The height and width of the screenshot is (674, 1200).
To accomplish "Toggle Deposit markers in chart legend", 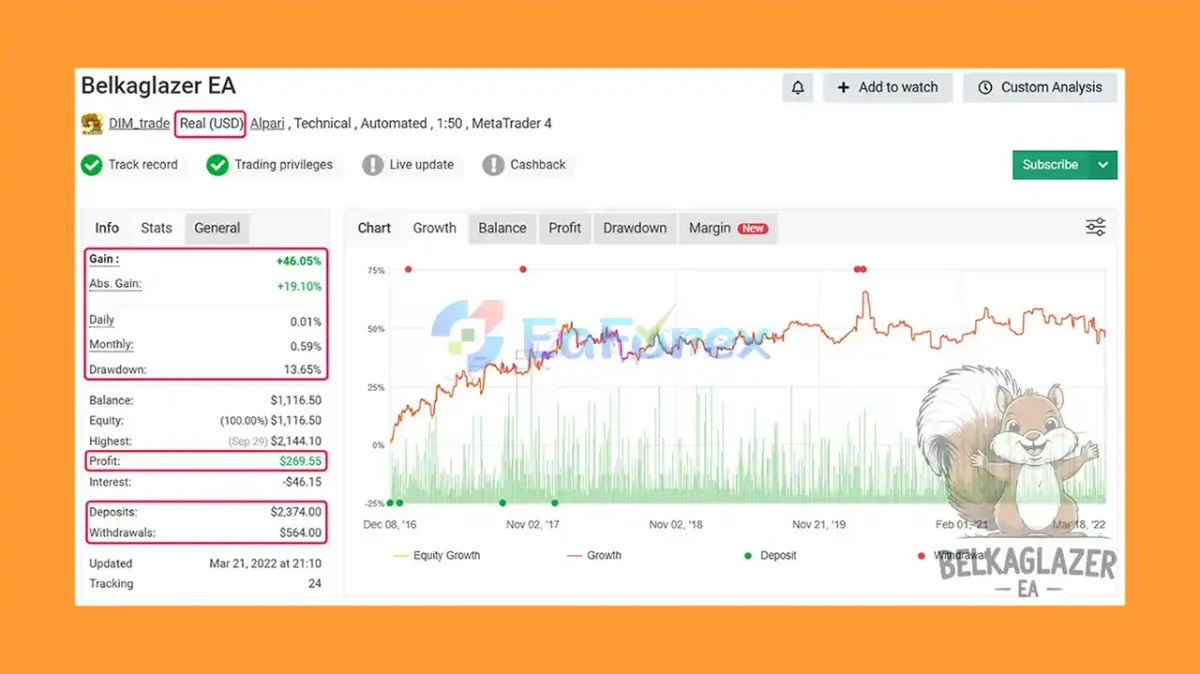I will [x=769, y=556].
